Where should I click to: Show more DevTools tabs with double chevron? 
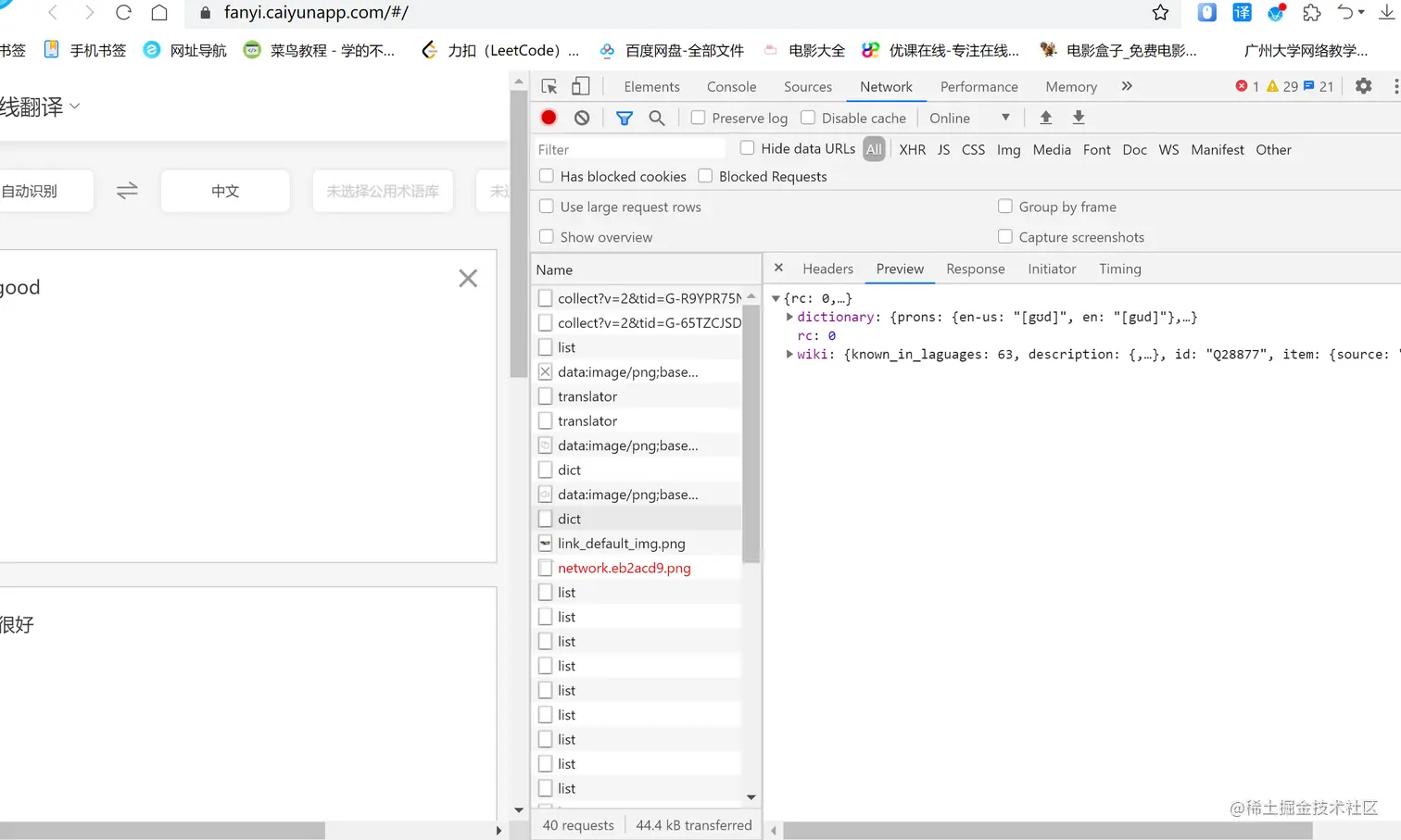coord(1127,86)
